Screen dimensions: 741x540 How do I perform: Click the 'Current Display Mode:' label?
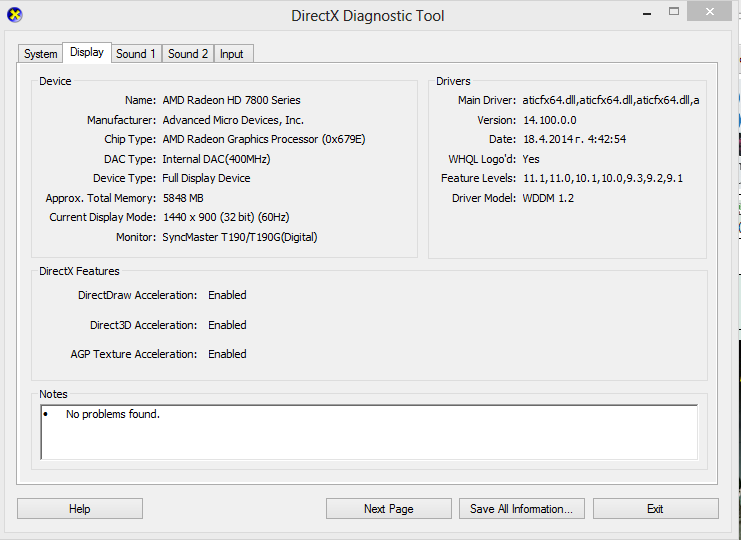pos(103,217)
